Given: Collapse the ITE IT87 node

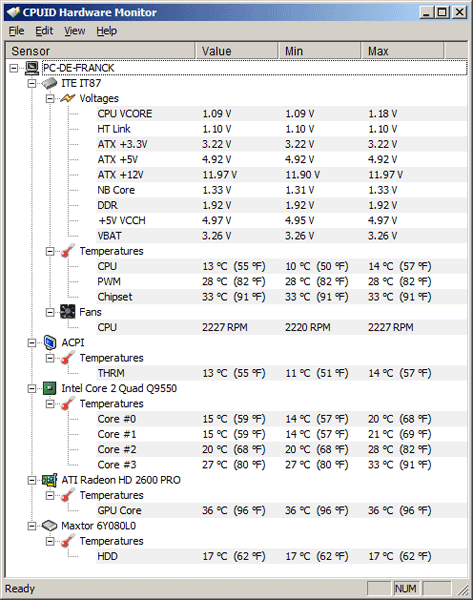Looking at the screenshot, I should click(32, 83).
